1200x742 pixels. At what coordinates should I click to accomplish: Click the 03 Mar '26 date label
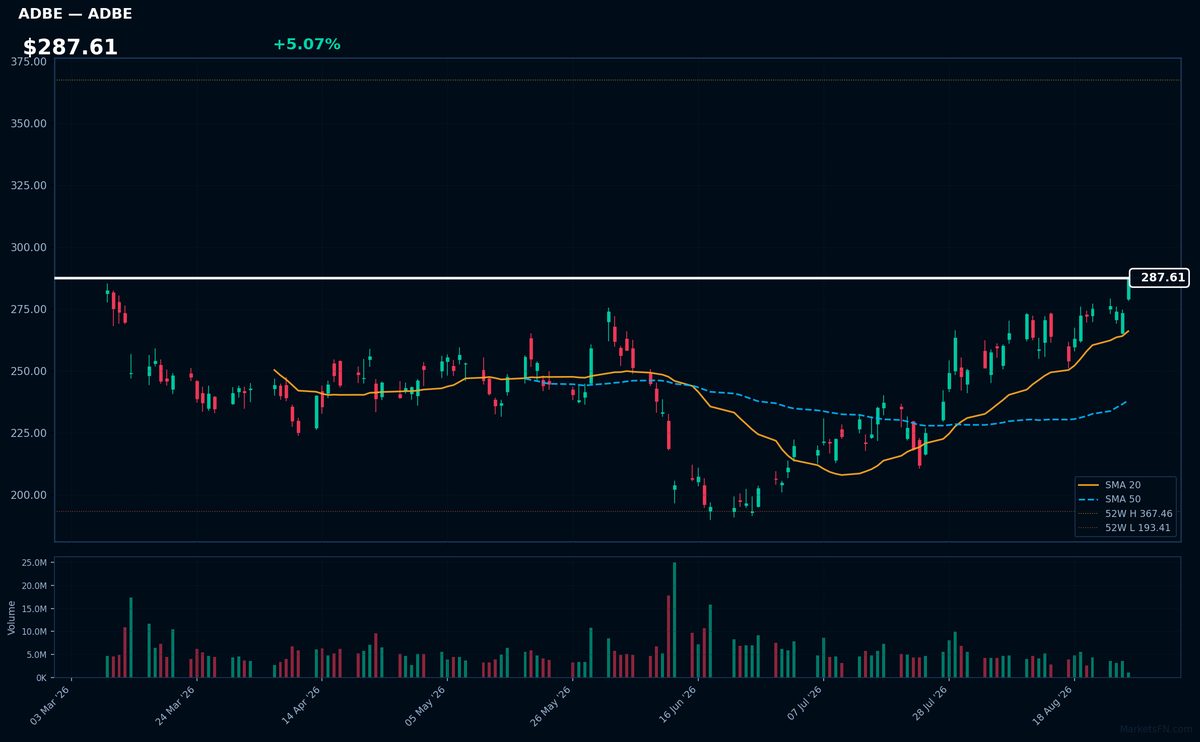[x=51, y=705]
